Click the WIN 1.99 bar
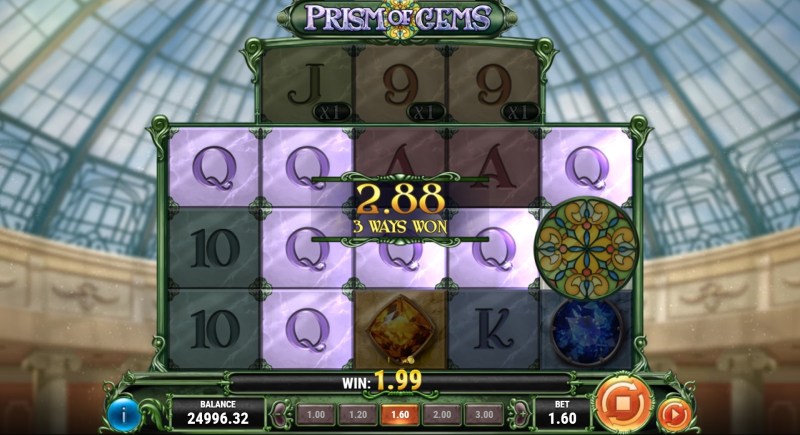 (399, 381)
